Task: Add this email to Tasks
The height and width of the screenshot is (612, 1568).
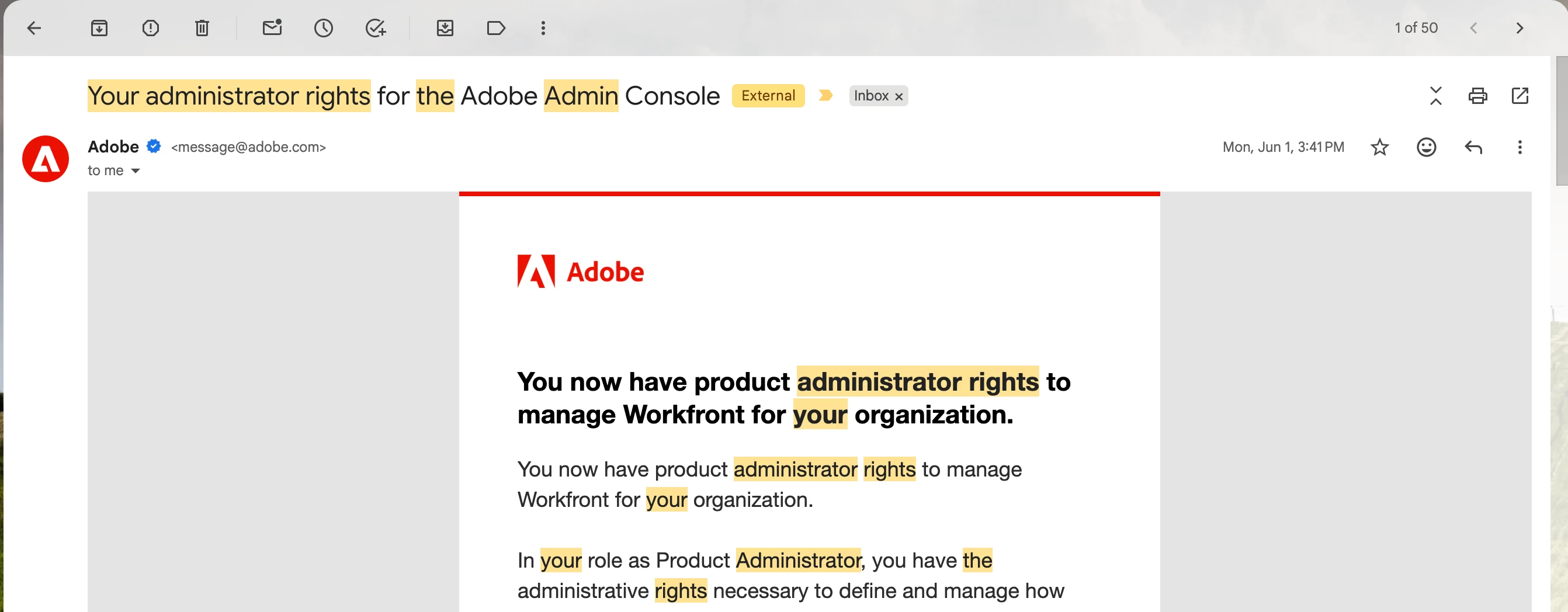Action: [x=376, y=28]
